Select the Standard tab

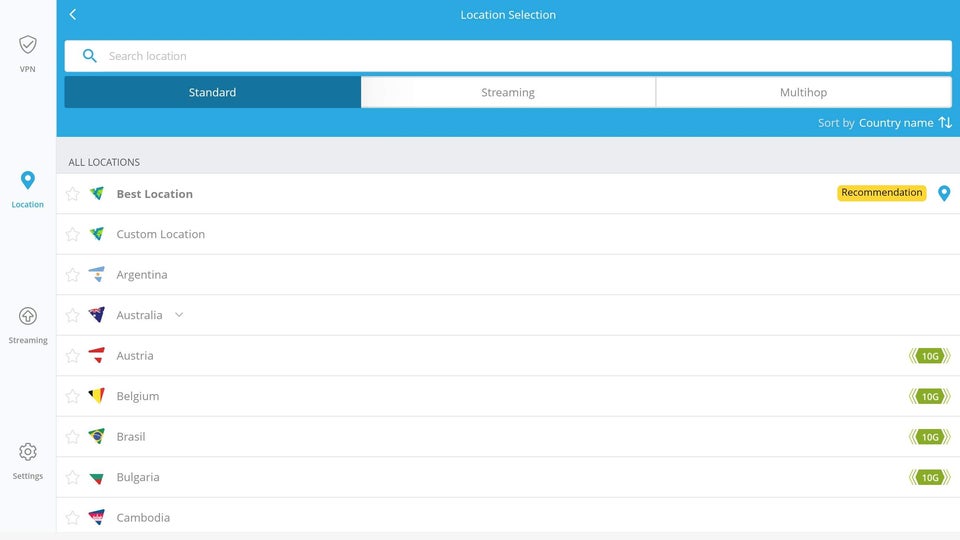212,92
